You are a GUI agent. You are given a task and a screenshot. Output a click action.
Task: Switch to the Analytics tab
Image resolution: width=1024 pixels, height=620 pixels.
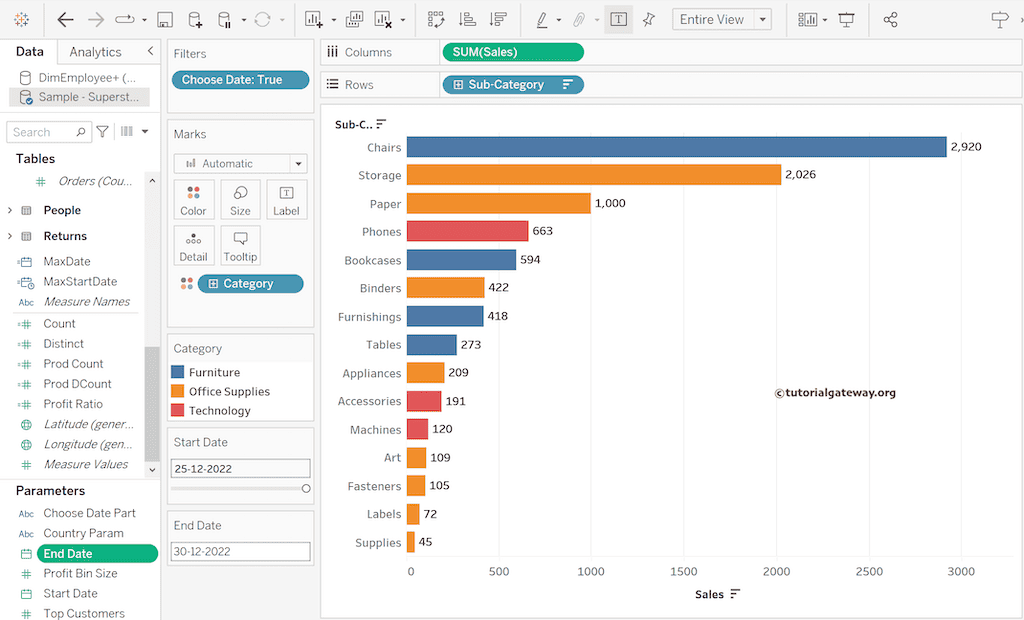pyautogui.click(x=95, y=52)
